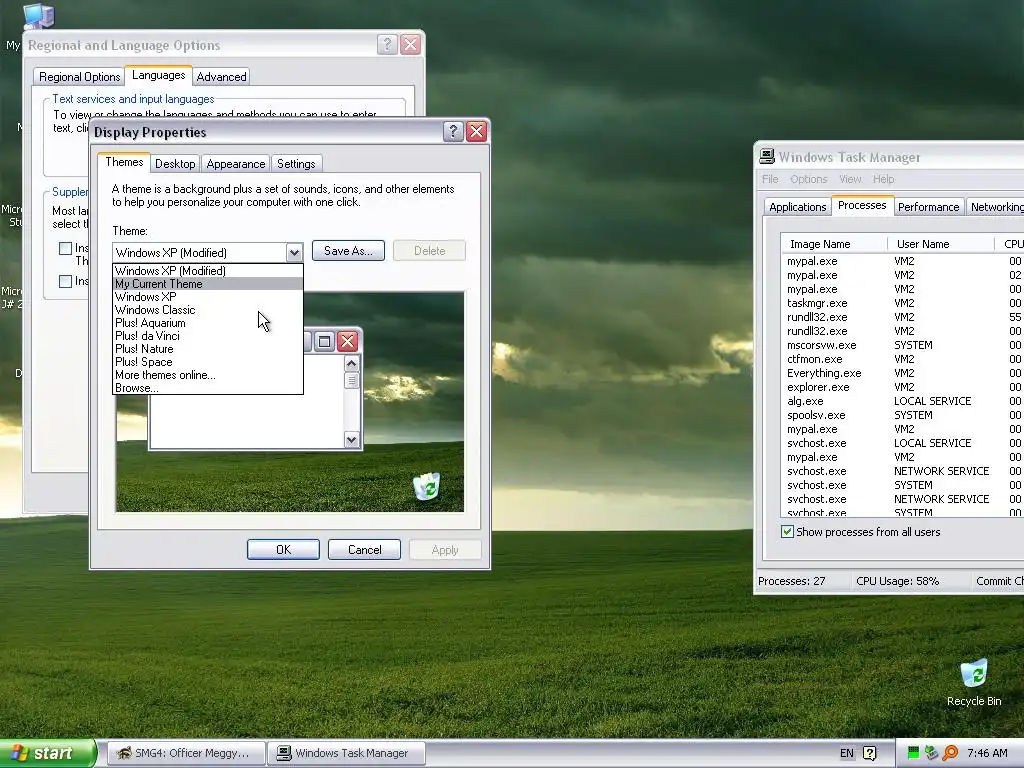Screen dimensions: 1024x768
Task: Open the Task Manager Help menu
Action: (x=883, y=179)
